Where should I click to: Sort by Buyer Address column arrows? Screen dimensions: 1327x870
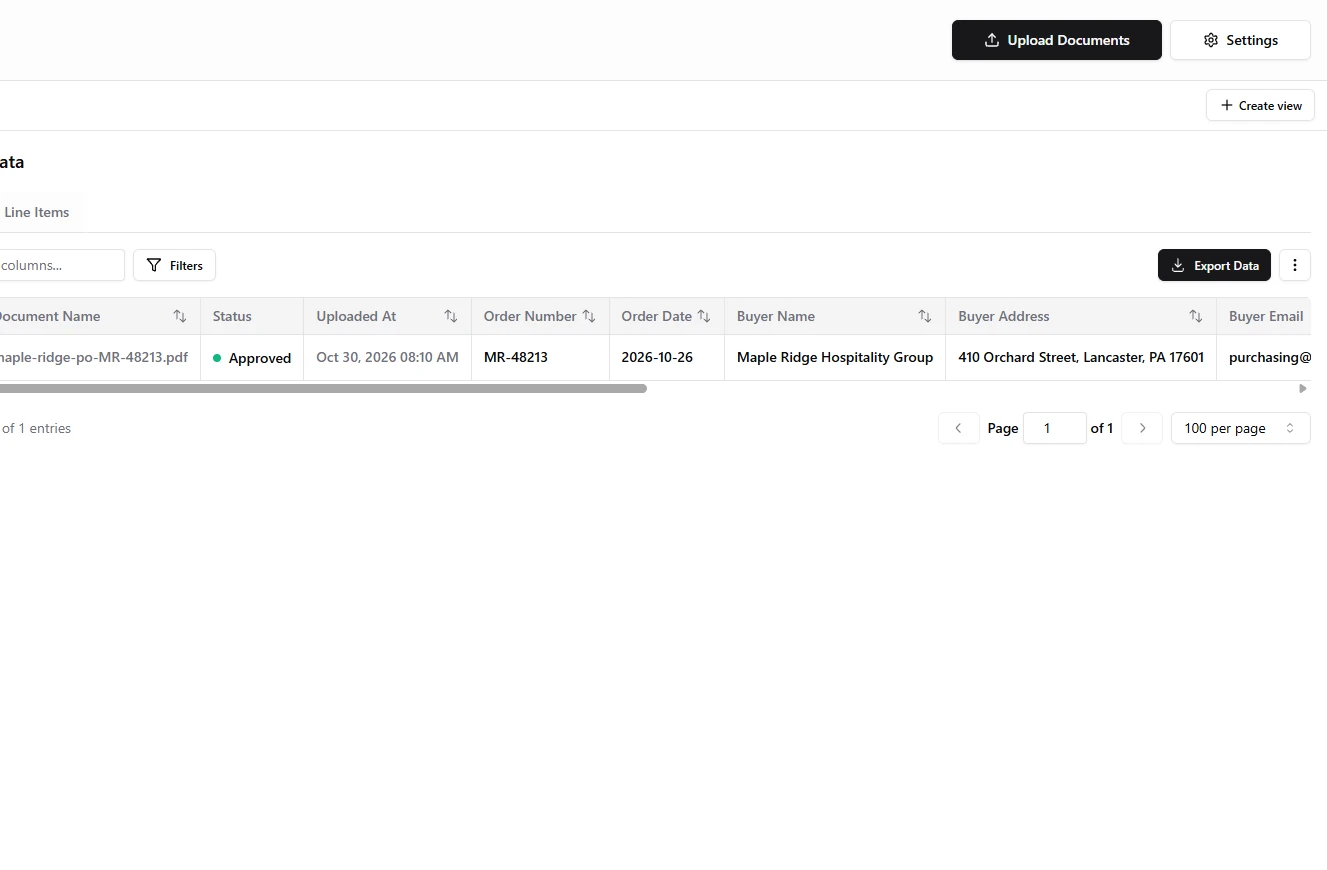coord(1196,316)
